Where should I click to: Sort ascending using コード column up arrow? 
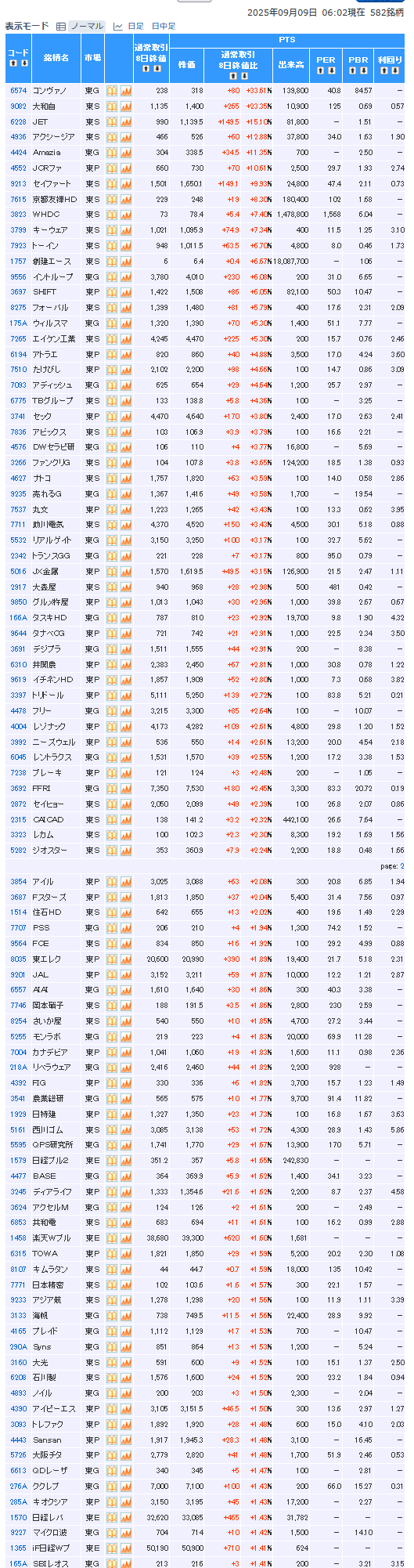pyautogui.click(x=13, y=63)
